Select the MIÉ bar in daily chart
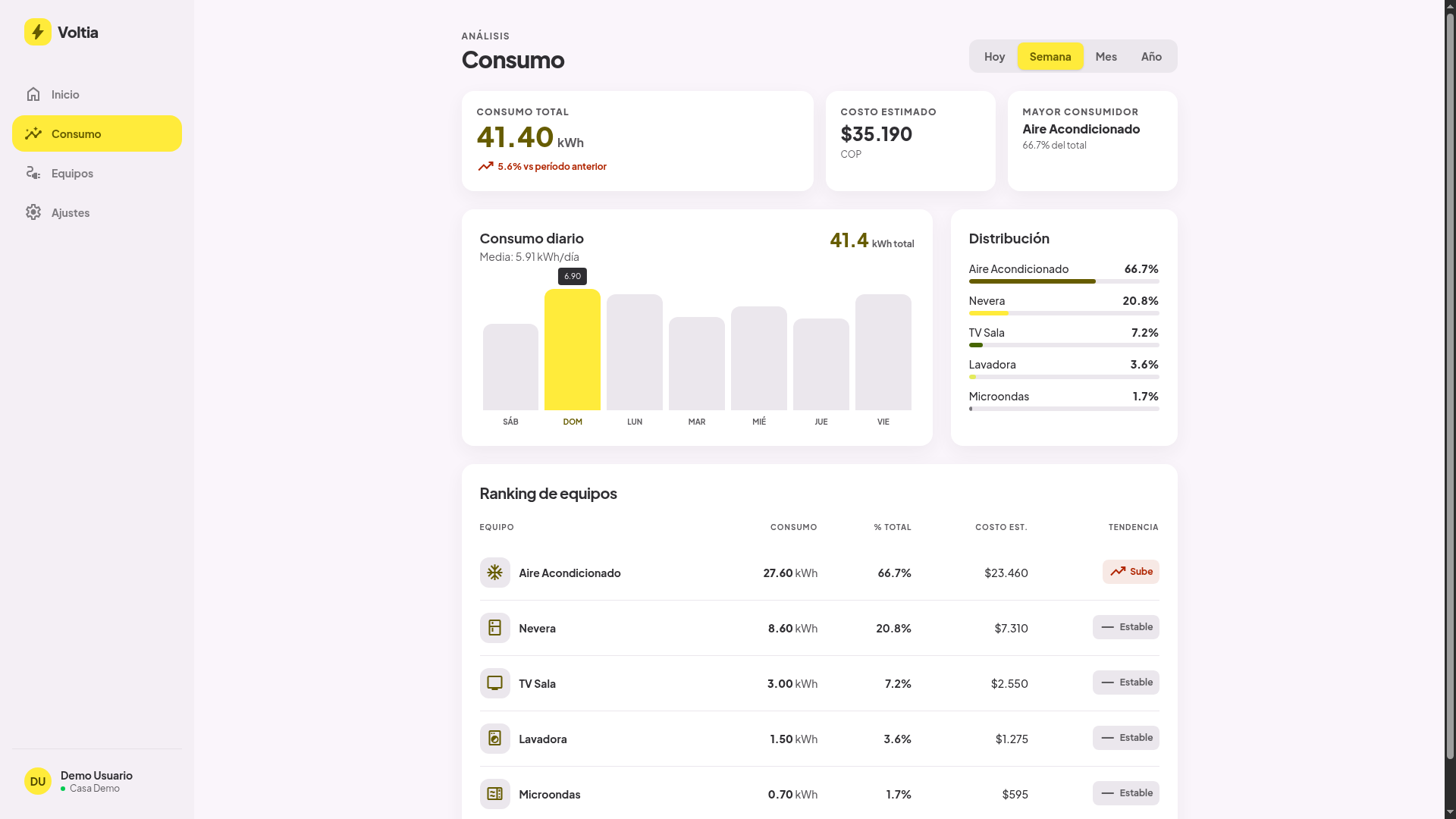 (759, 358)
